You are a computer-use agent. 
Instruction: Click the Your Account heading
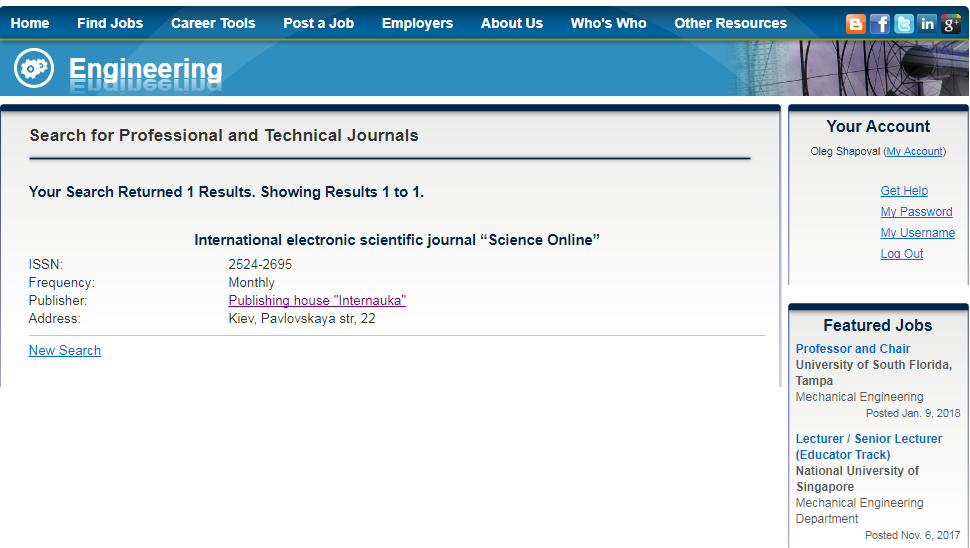click(878, 126)
